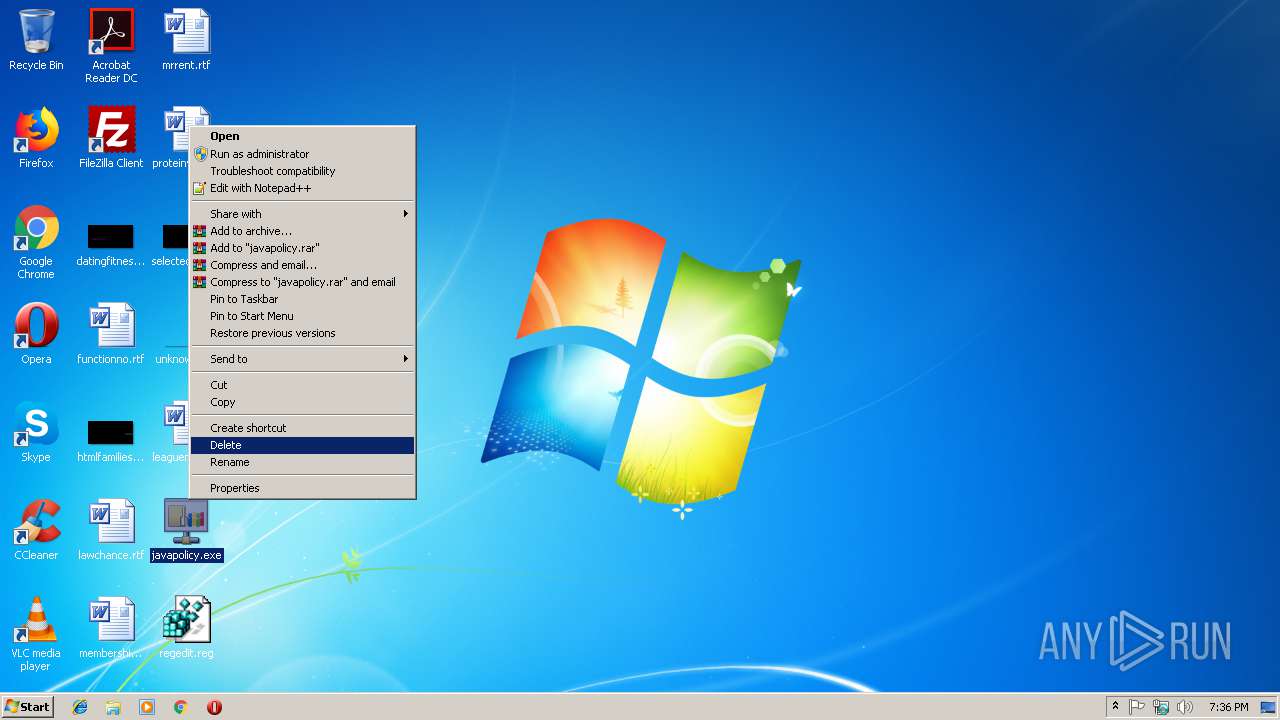This screenshot has height=720, width=1280.
Task: Choose Create shortcut
Action: click(x=302, y=428)
